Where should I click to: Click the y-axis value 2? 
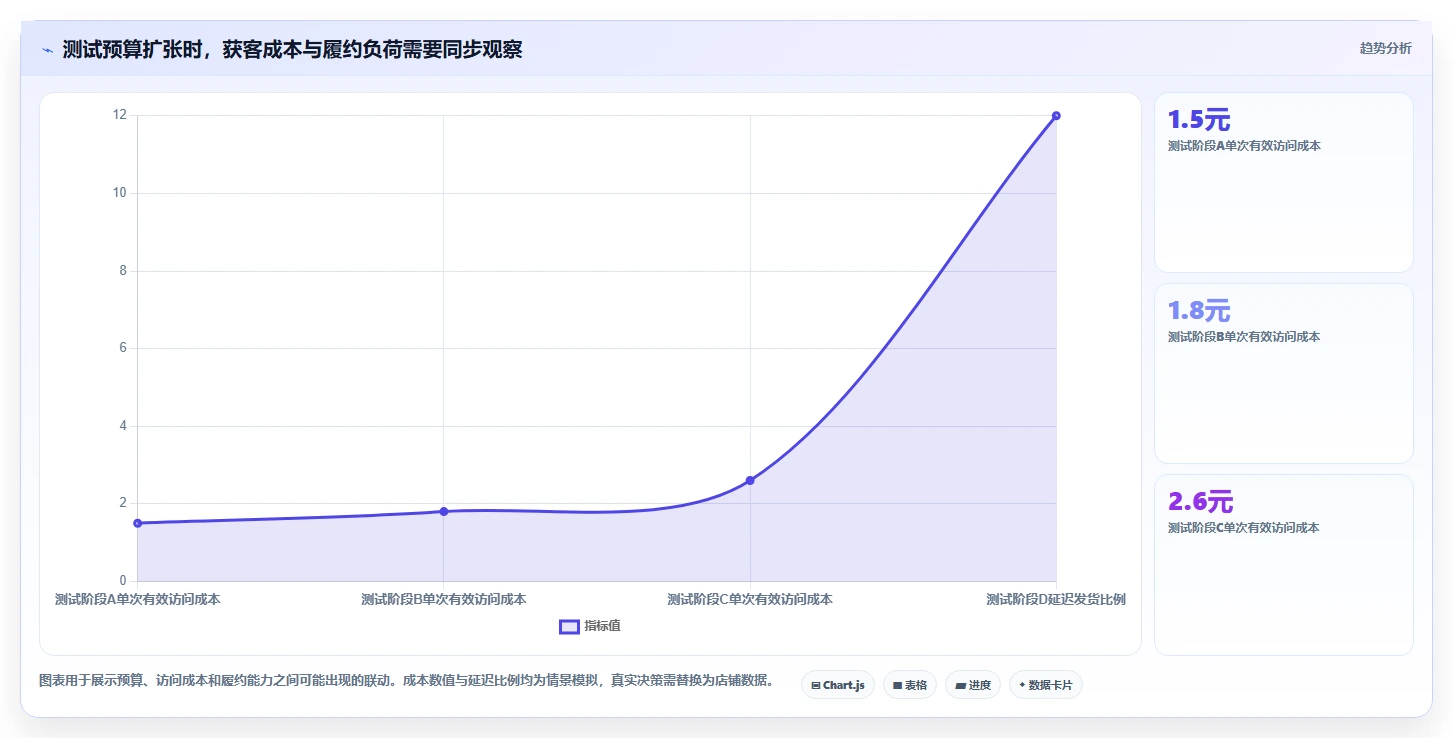(x=123, y=503)
